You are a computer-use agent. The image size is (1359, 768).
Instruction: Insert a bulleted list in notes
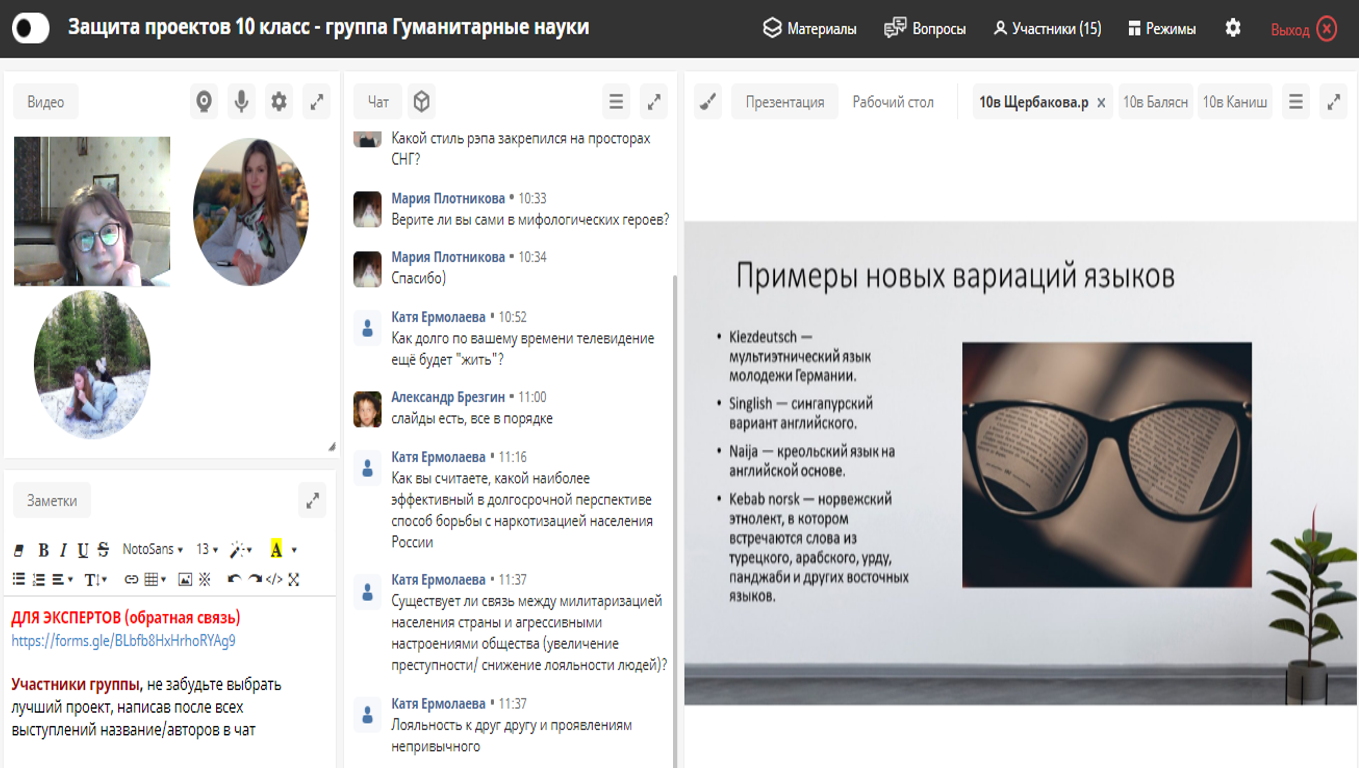click(19, 579)
